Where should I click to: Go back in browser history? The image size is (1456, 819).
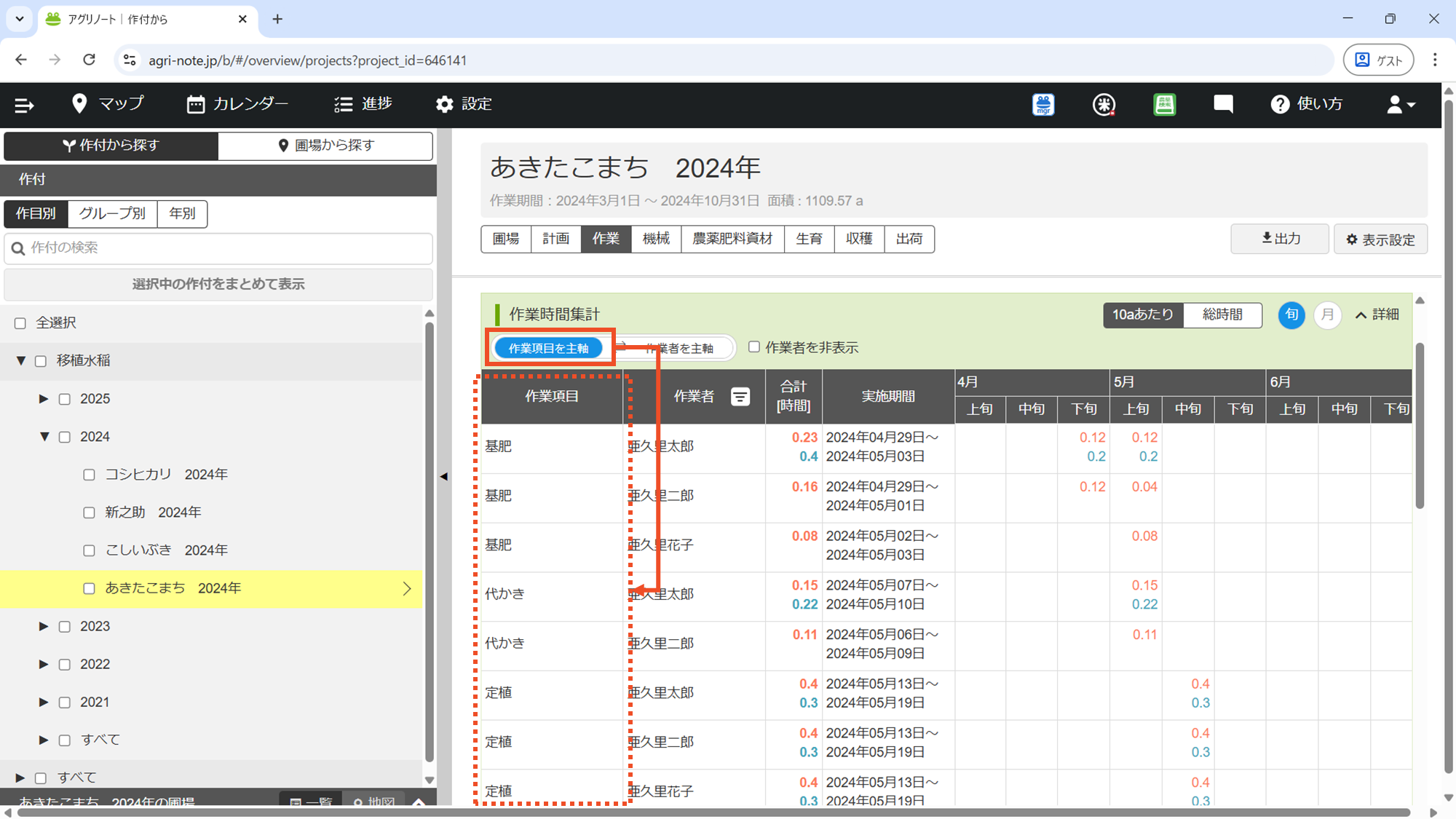click(x=21, y=60)
